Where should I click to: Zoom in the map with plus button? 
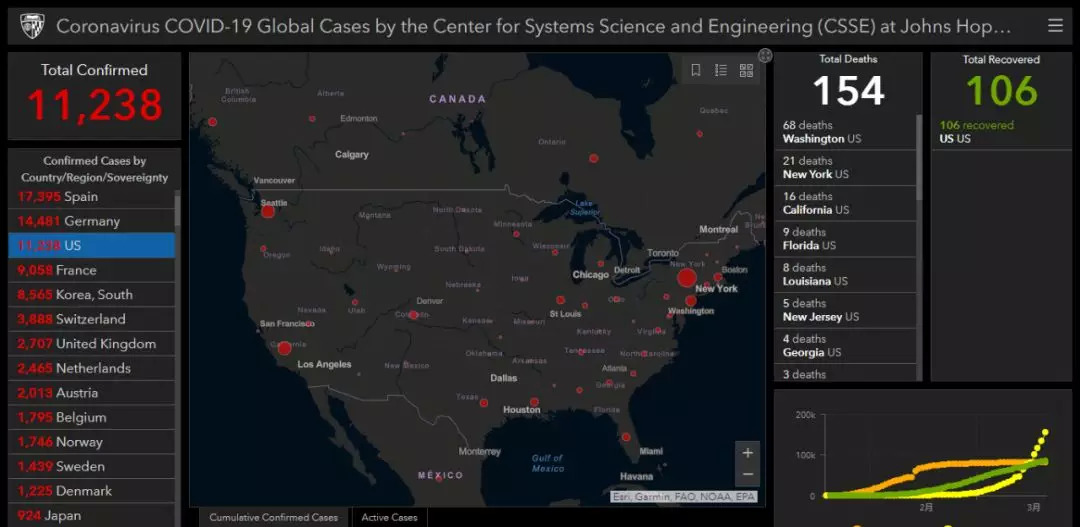[x=747, y=453]
